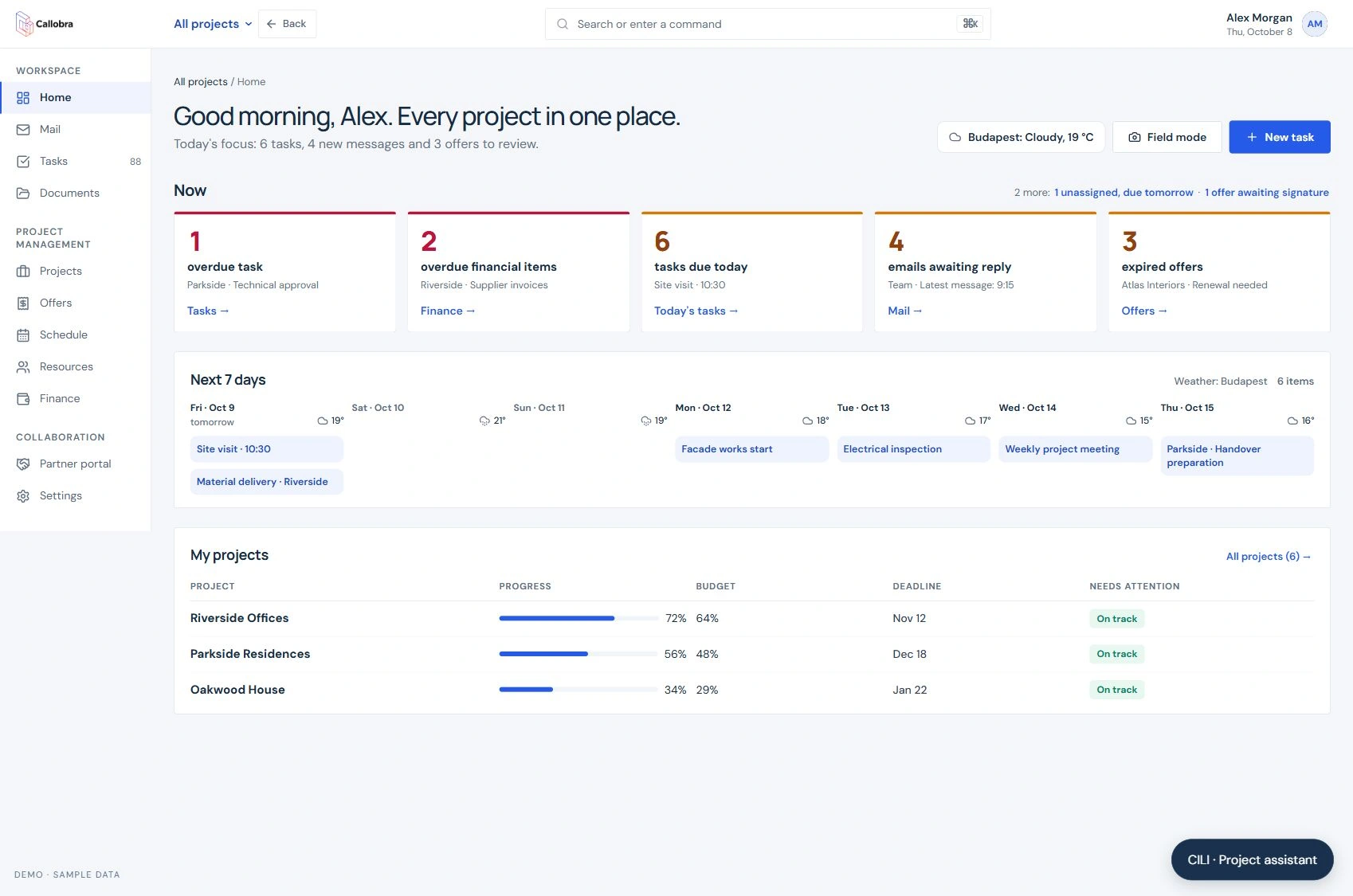
Task: Select the 'Site visit · 10:30' event
Action: tap(267, 449)
